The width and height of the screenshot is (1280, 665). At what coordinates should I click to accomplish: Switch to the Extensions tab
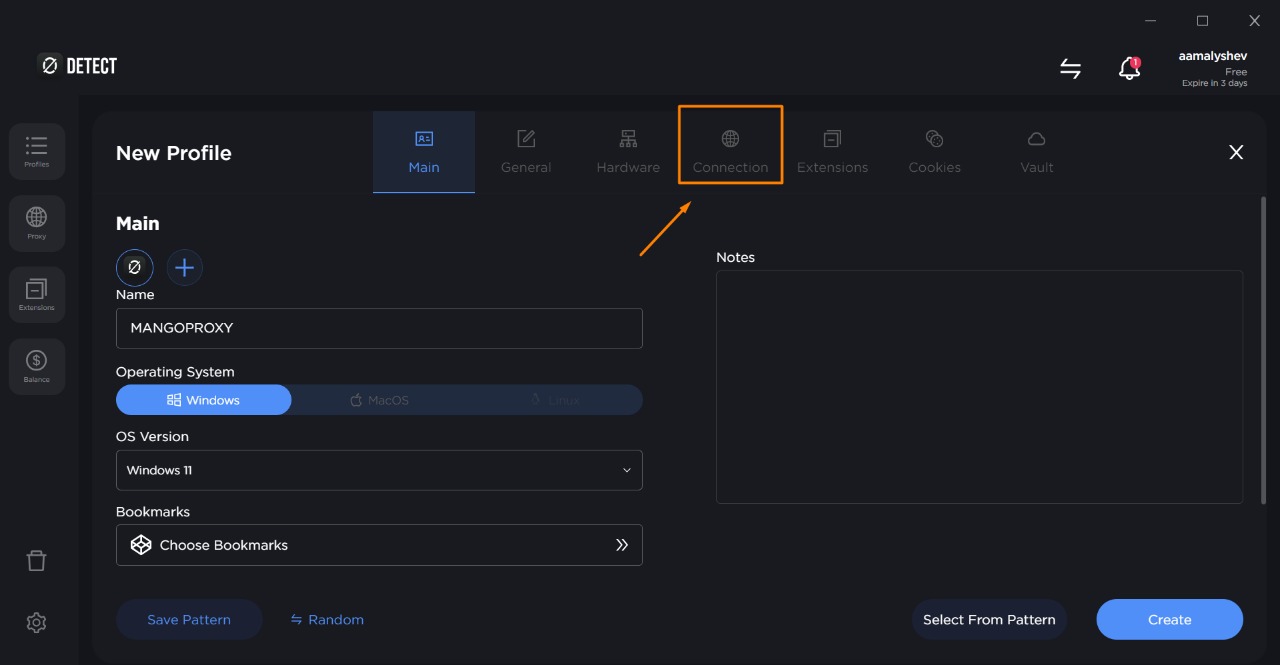(832, 152)
